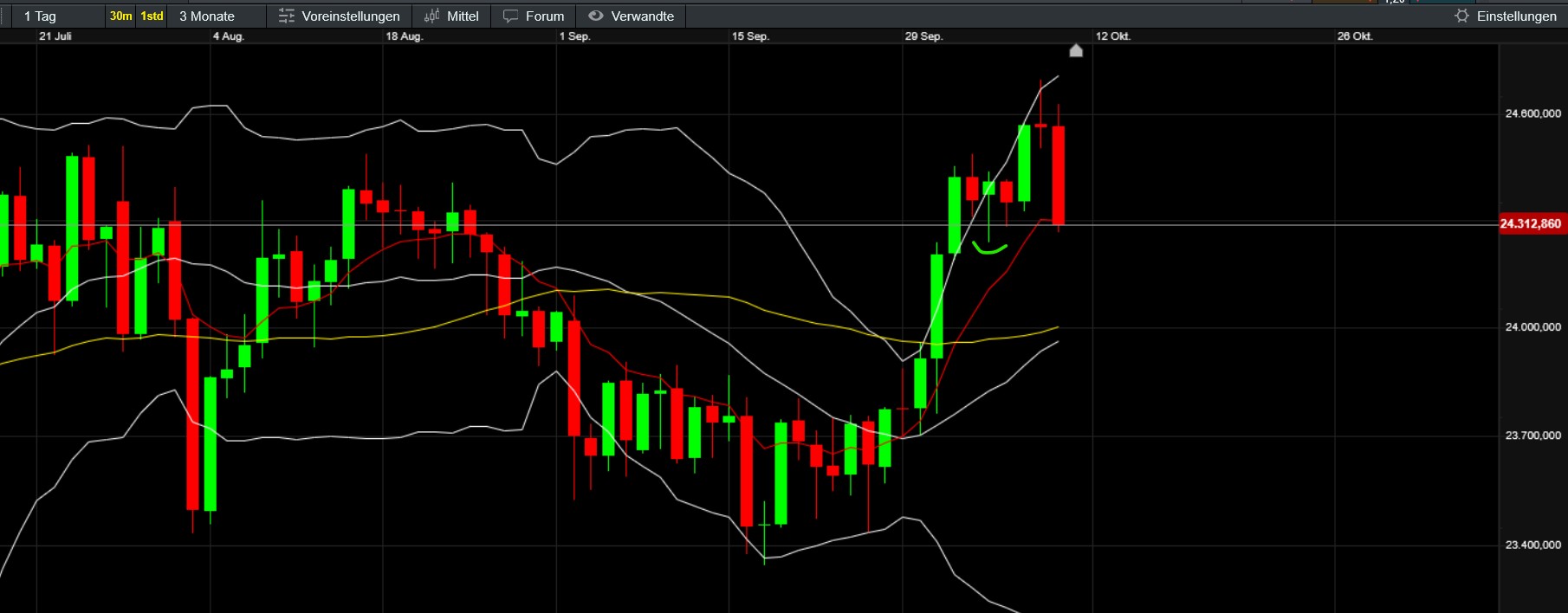Click the Einstellungen gear icon

tap(1462, 16)
